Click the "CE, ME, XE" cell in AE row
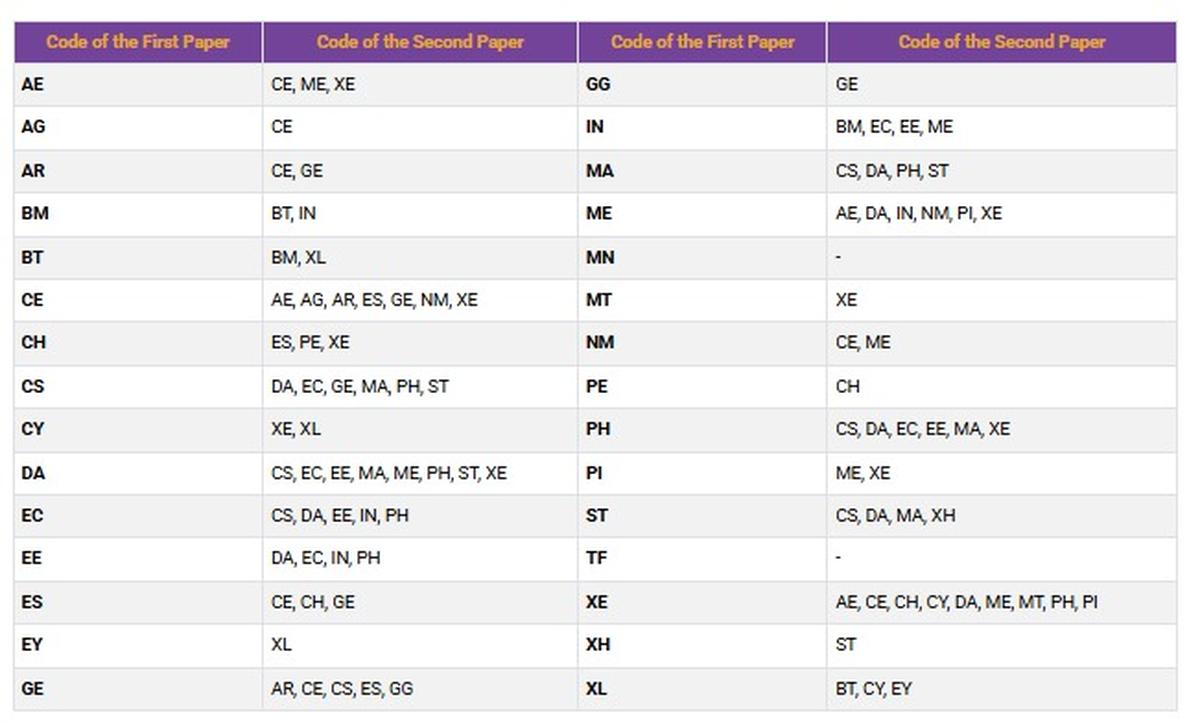1200x728 pixels. [313, 85]
